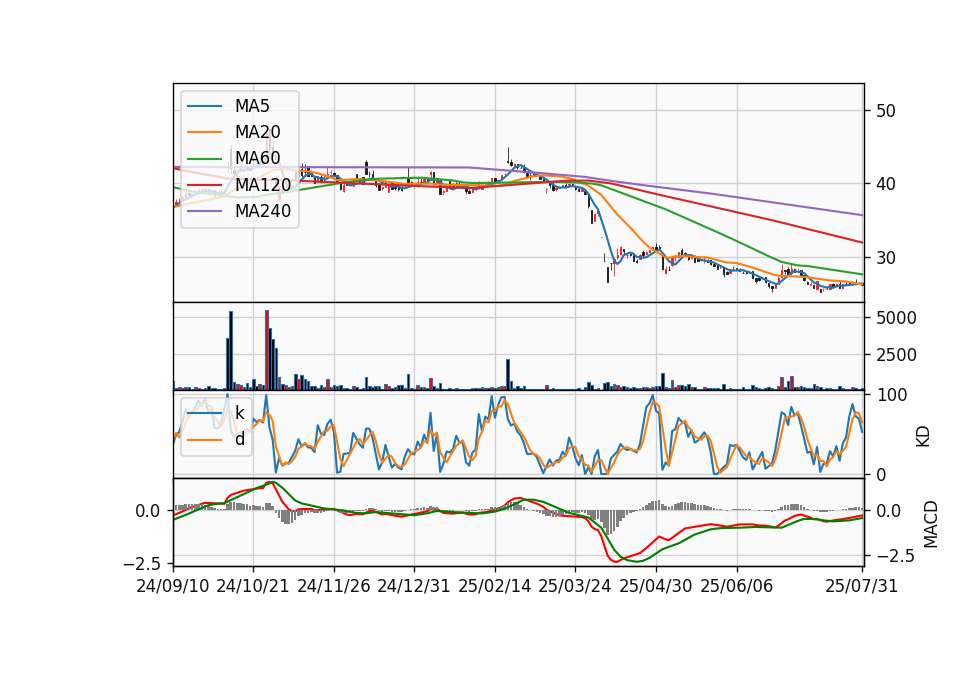Viewport: 960px width, 690px height.
Task: Click the 25/03/24 date axis label
Action: click(x=575, y=586)
